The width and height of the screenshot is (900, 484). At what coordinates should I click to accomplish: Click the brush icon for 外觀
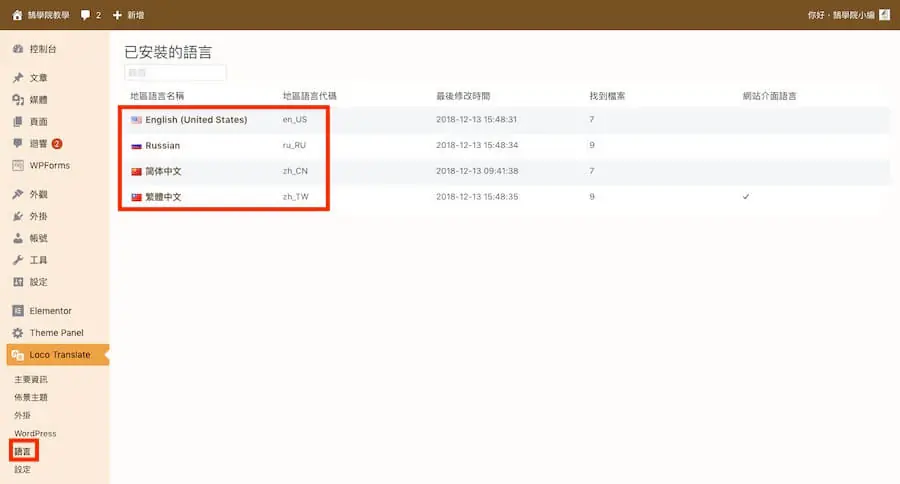tap(18, 194)
